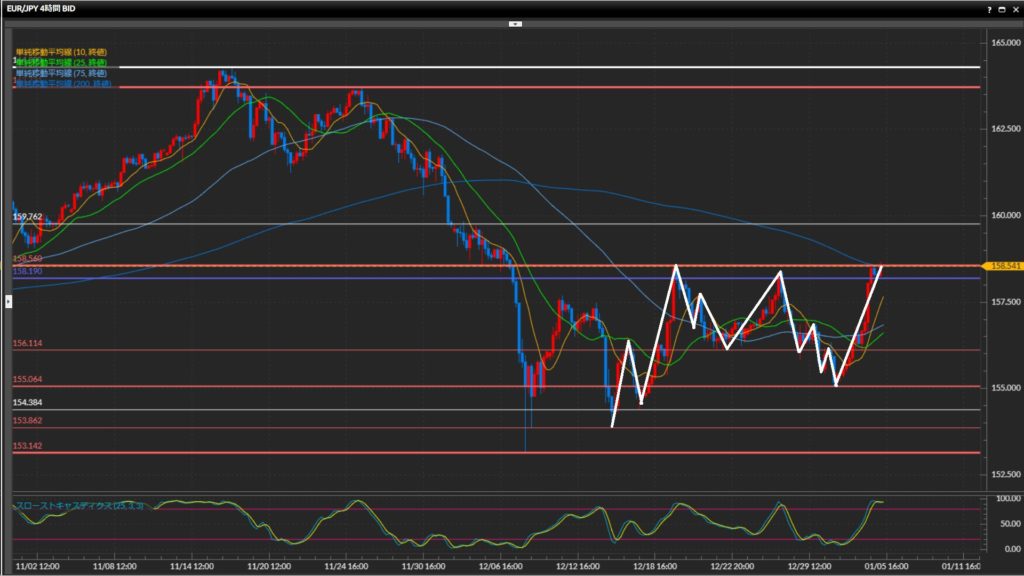Select the SMA (10) indicator label
The image size is (1024, 576).
[x=60, y=51]
